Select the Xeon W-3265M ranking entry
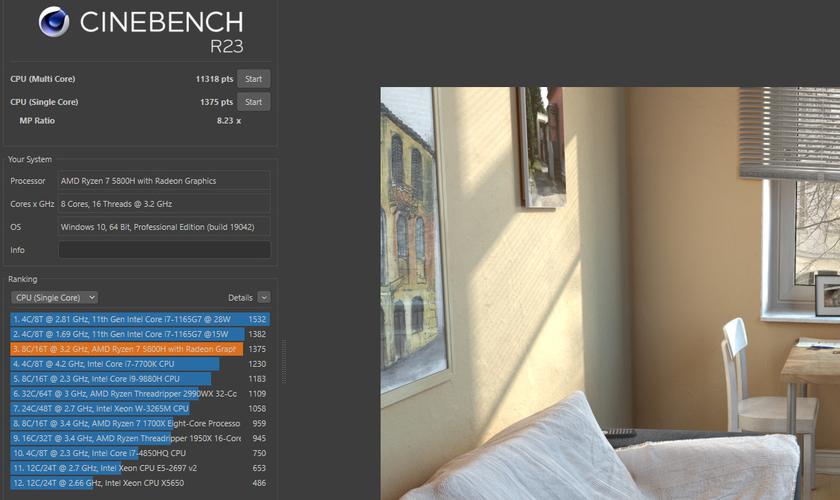 140,408
